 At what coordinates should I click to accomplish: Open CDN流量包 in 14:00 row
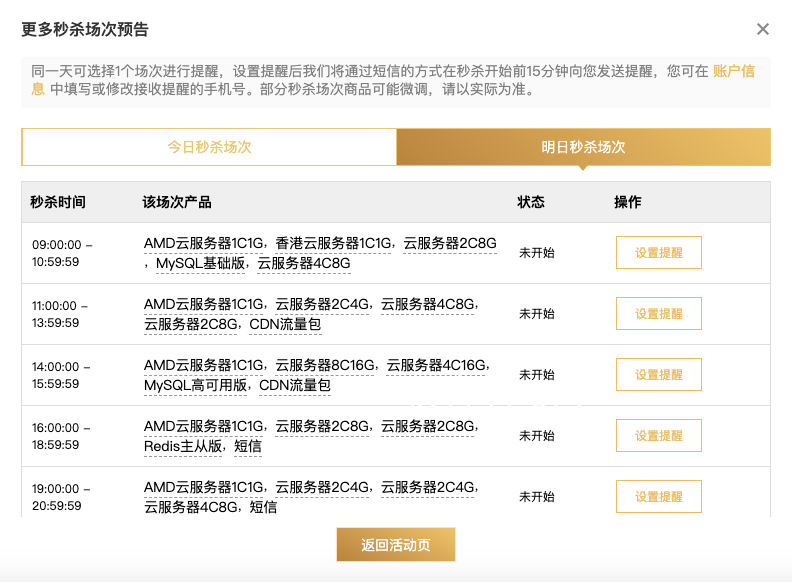click(x=295, y=385)
